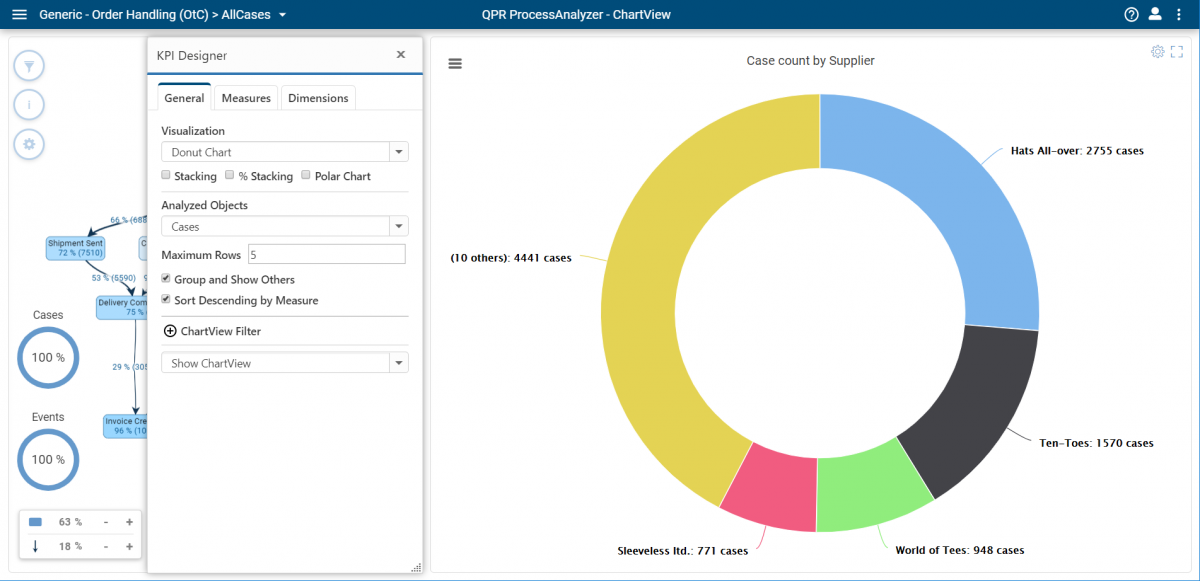Grab the KPI Designer resize handle
Image resolution: width=1200 pixels, height=581 pixels.
pos(416,567)
